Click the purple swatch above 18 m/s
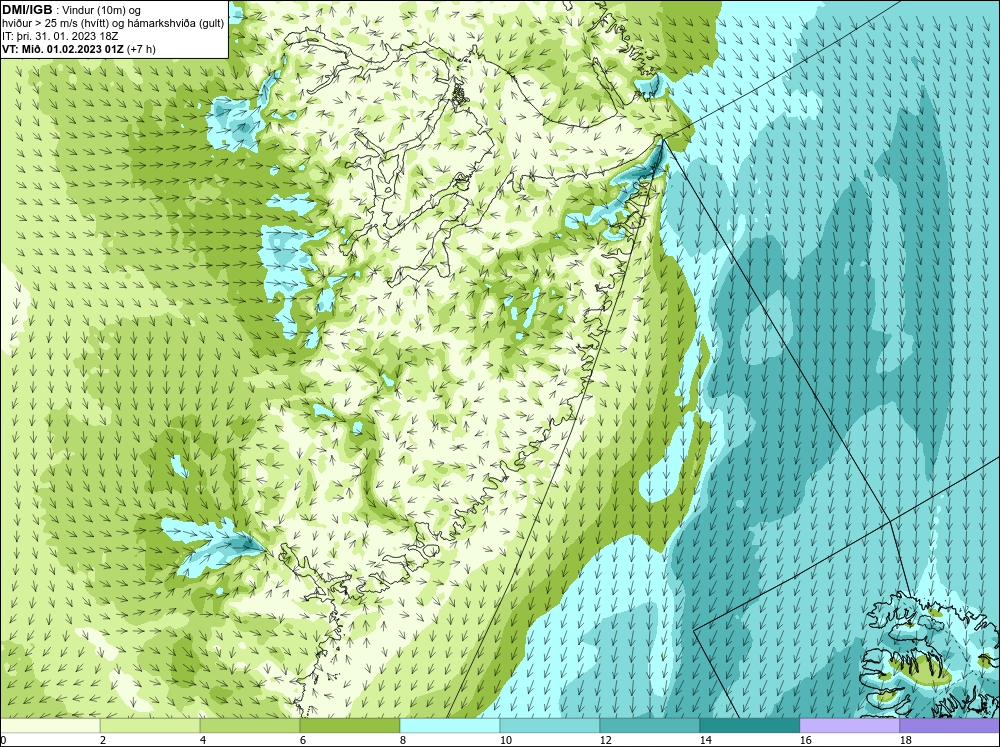Image resolution: width=1000 pixels, height=747 pixels. (x=950, y=725)
